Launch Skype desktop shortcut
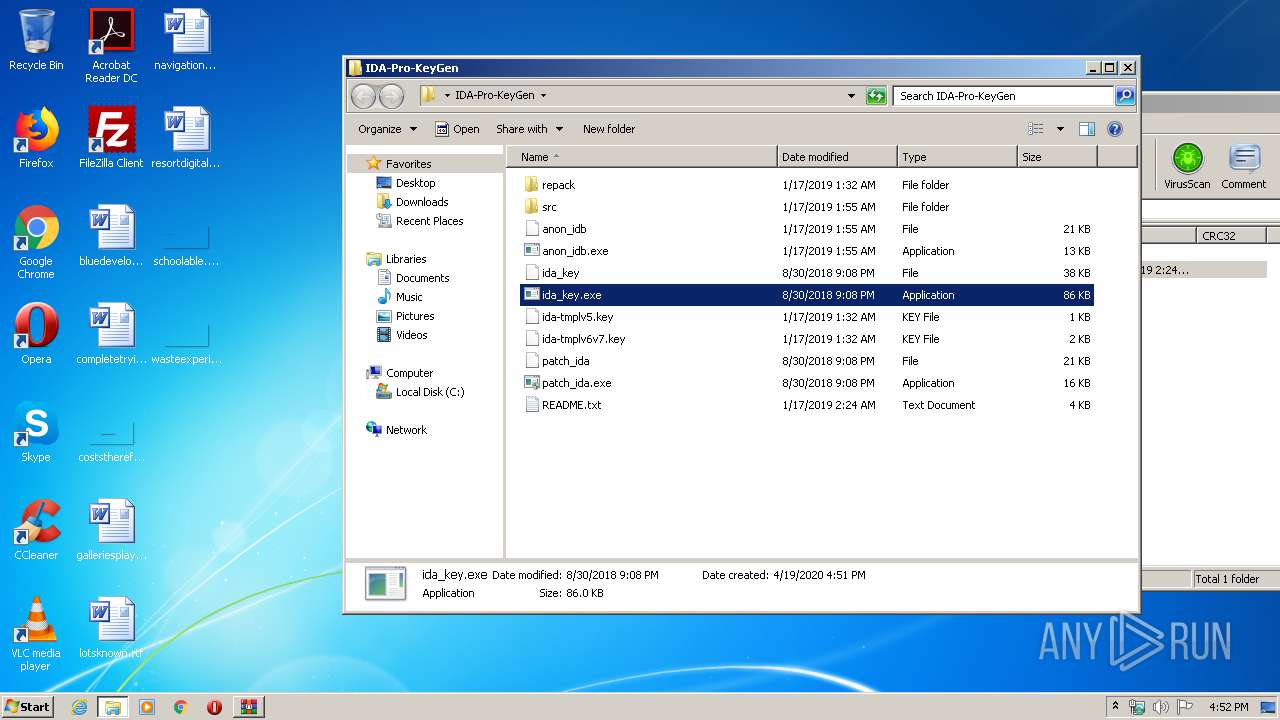1280x720 pixels. coord(36,432)
